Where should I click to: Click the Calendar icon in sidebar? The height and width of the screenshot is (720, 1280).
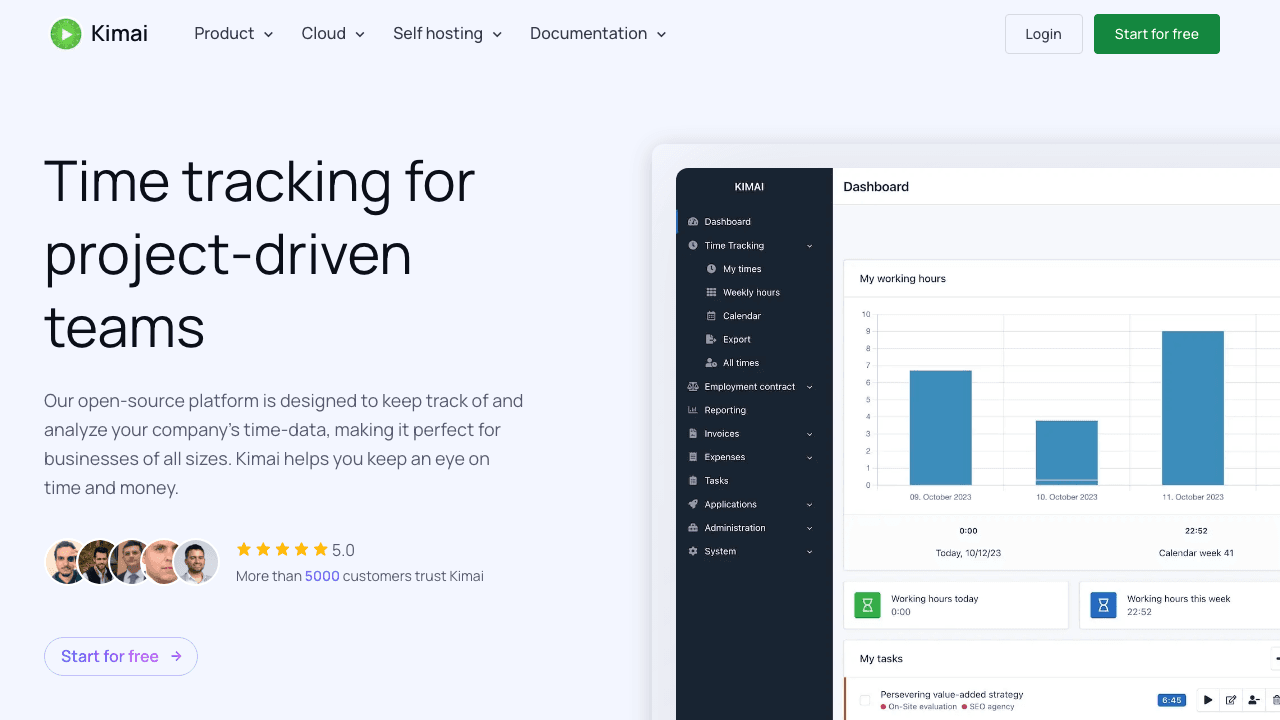pos(711,316)
